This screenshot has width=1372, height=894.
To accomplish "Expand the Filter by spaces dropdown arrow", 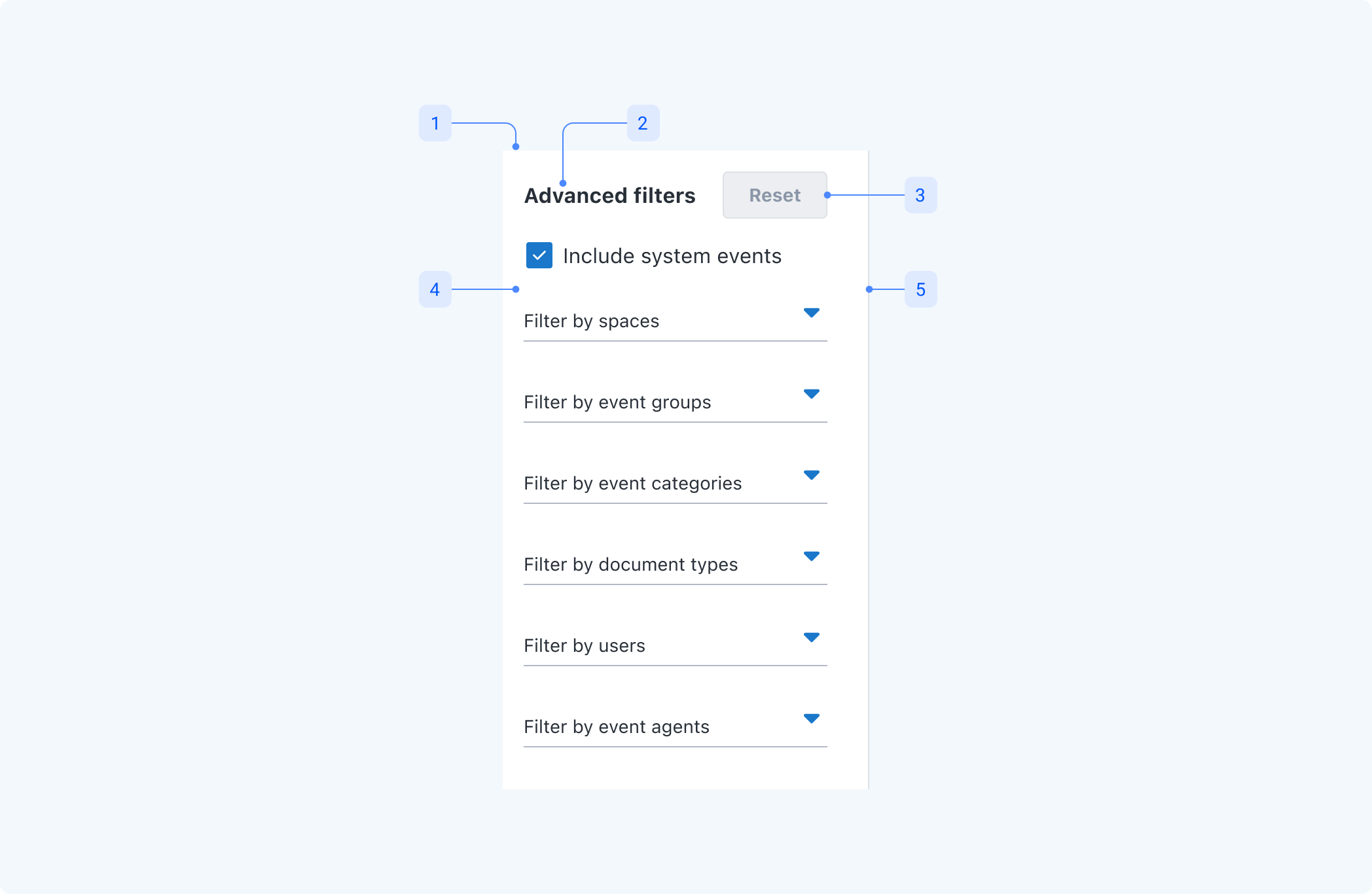I will tap(811, 313).
